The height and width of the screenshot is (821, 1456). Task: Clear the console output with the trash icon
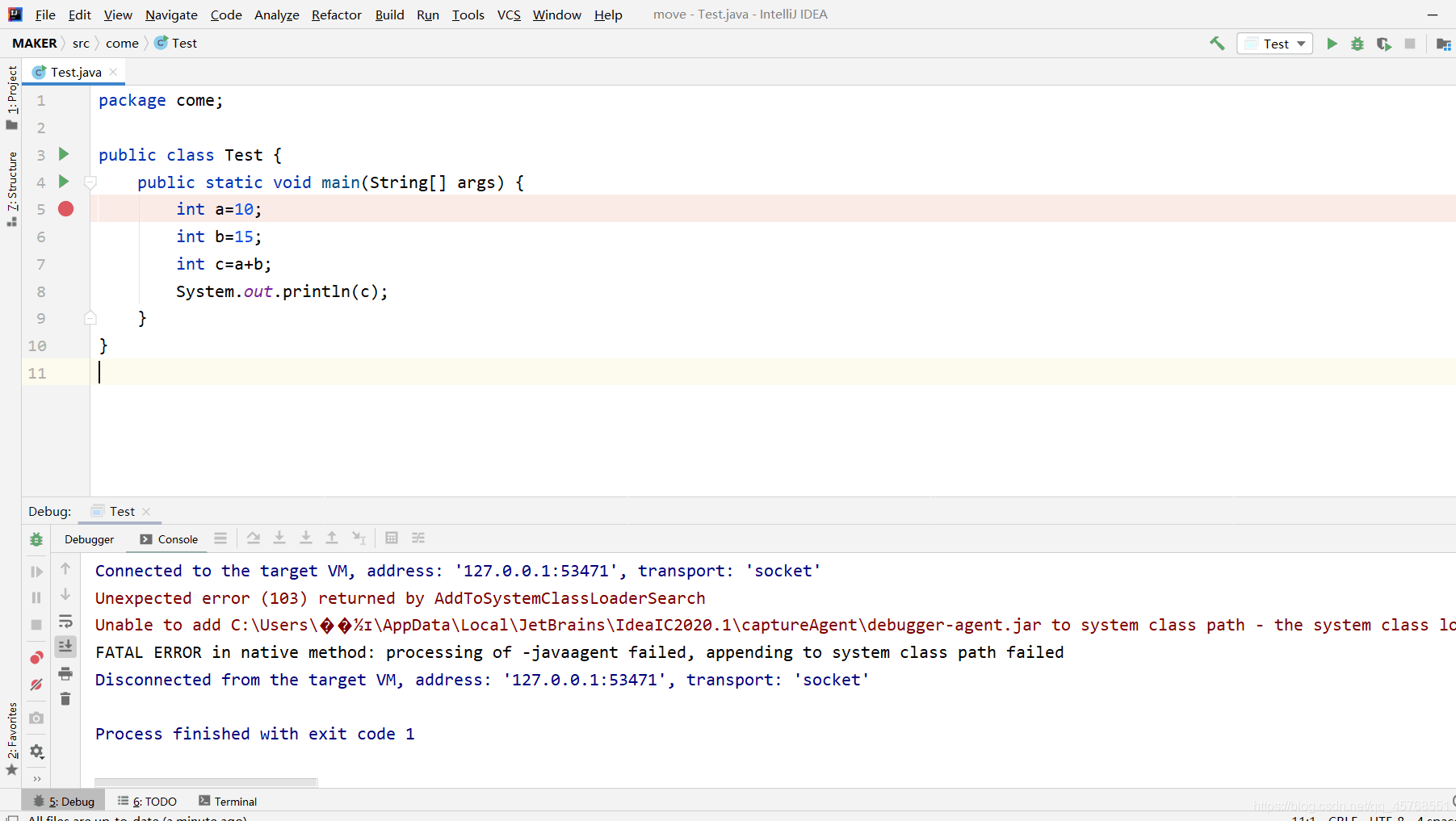65,699
